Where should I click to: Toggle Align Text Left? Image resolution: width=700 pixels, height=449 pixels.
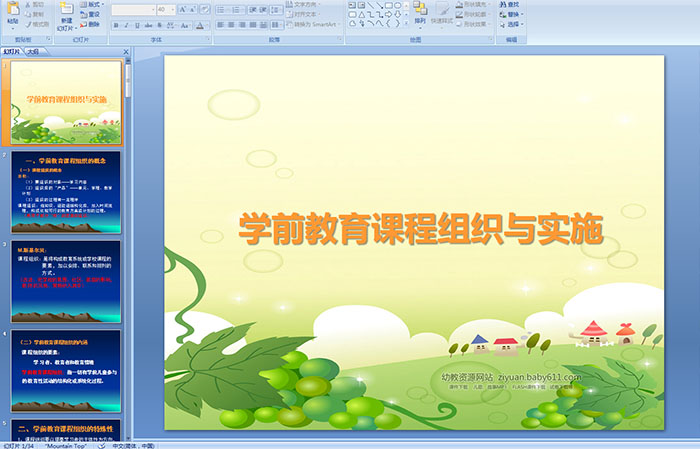(221, 25)
